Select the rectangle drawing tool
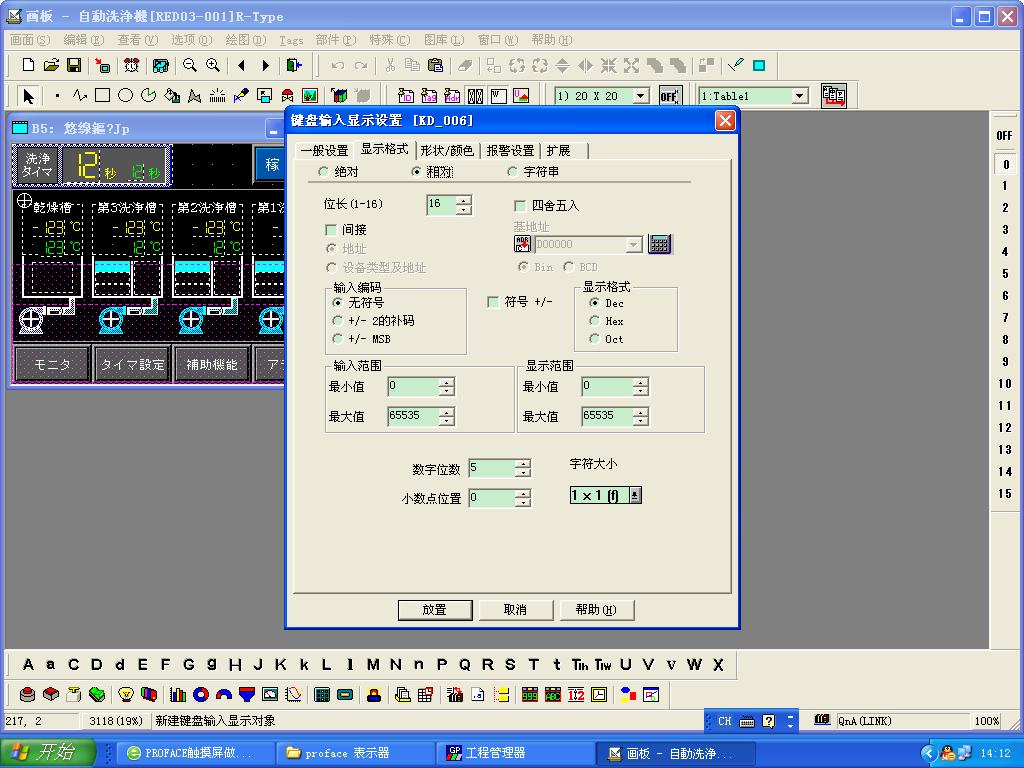This screenshot has height=768, width=1024. [x=102, y=96]
